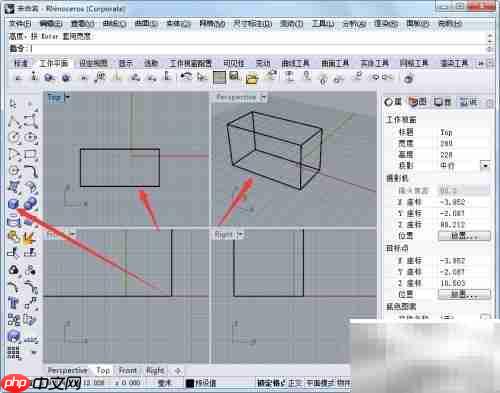Switch to the 设定视图 toolbar tab
The width and height of the screenshot is (500, 393).
(94, 63)
